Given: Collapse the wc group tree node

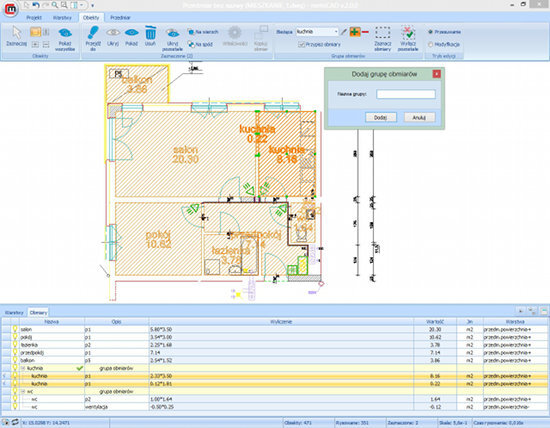Looking at the screenshot, I should pos(24,391).
